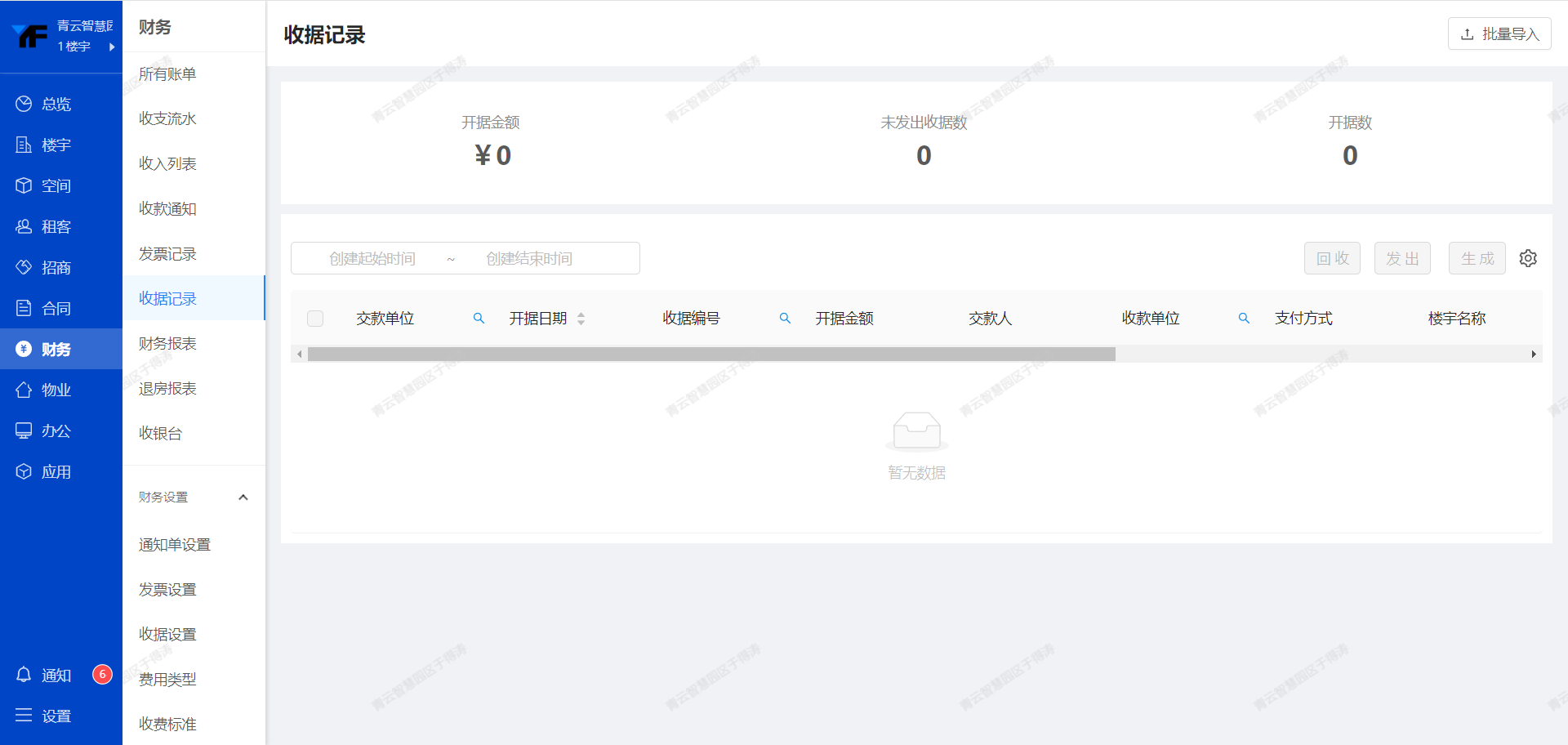
Task: Click search icon beside 收款单位 column
Action: pos(1244,319)
